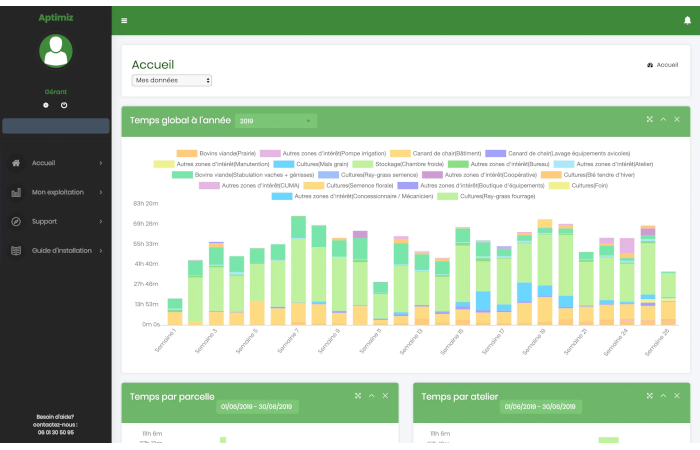Open settings gear under Gérant

[x=46, y=105]
